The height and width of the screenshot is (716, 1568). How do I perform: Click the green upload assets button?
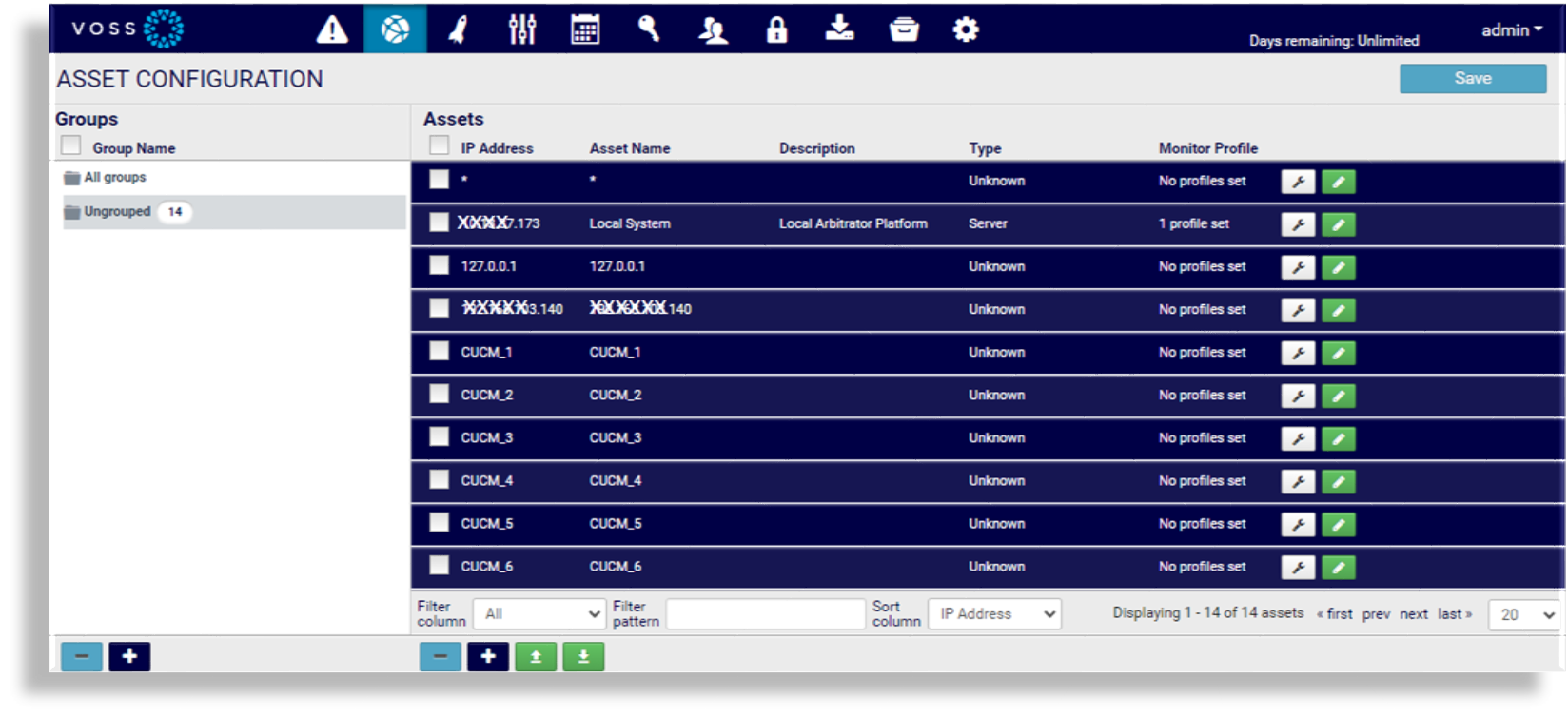(536, 657)
